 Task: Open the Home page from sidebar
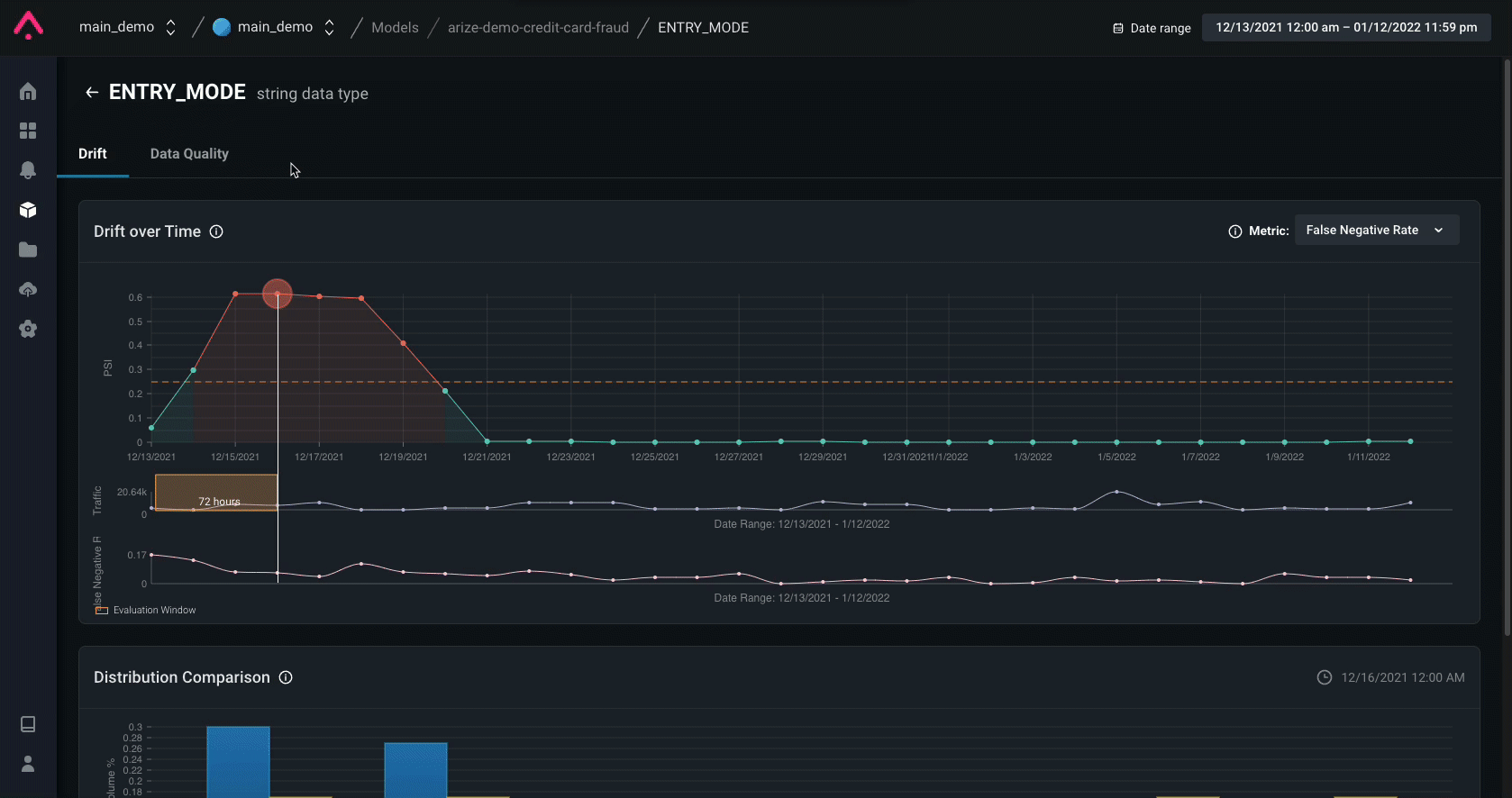coord(28,91)
